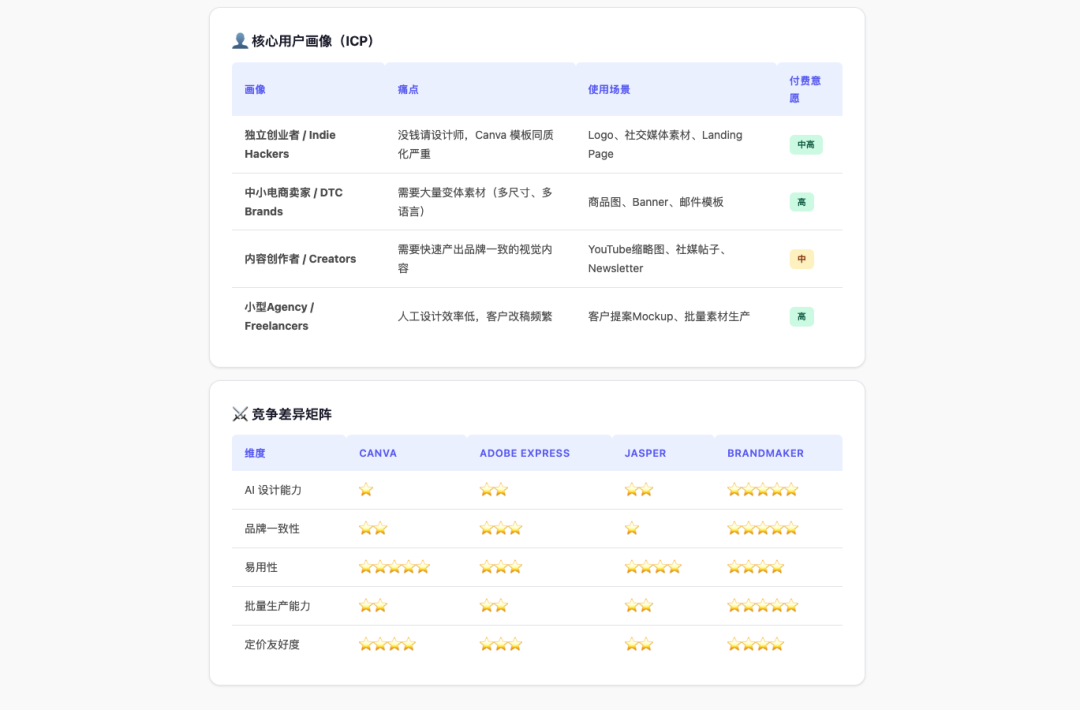Click the 批量生产能力 row label
1080x710 pixels.
pyautogui.click(x=278, y=606)
